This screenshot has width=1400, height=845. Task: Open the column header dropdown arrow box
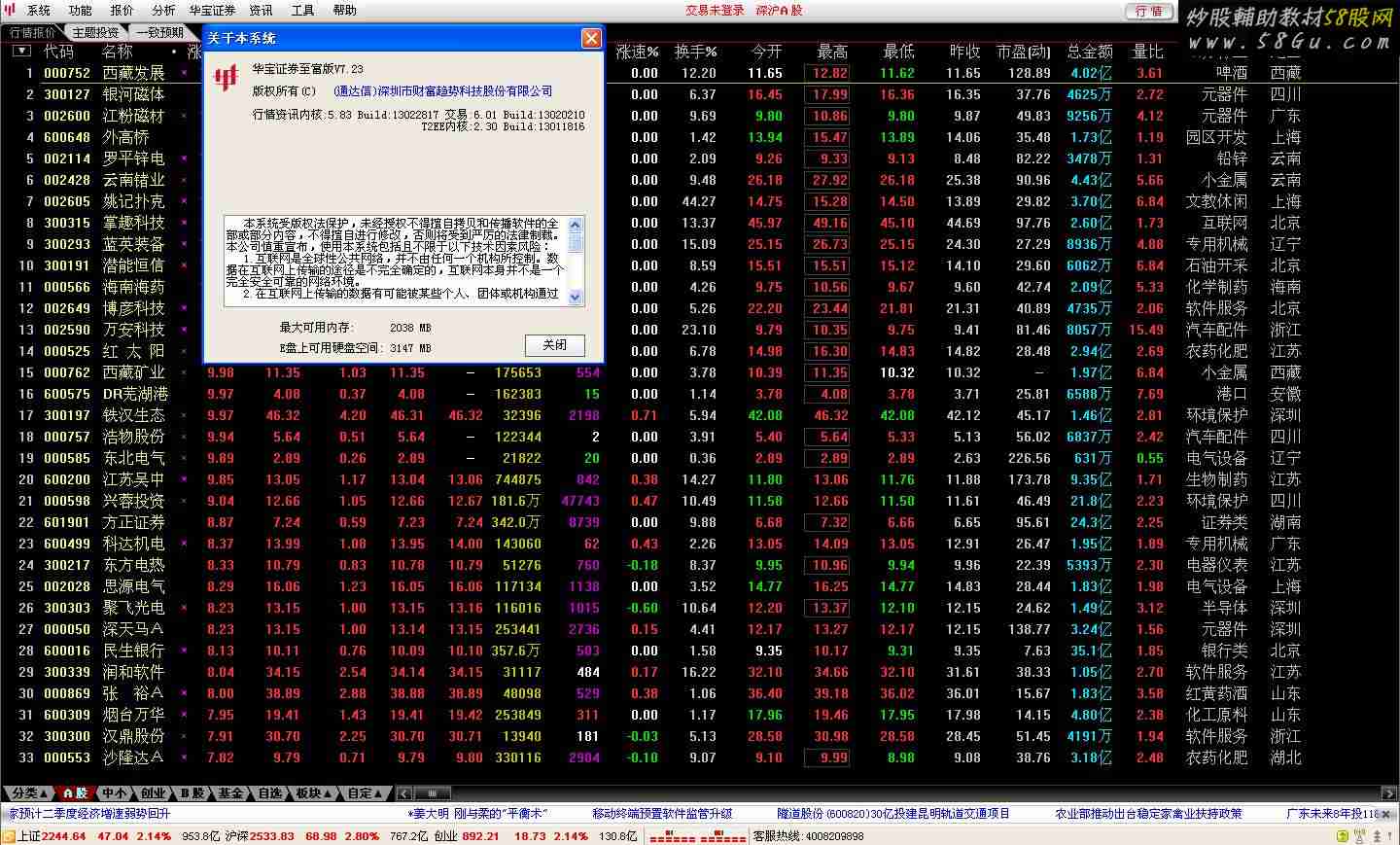19,52
